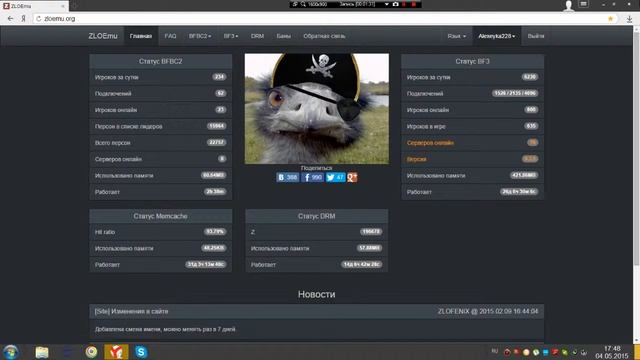
Task: Click the Twitter share button
Action: click(336, 177)
